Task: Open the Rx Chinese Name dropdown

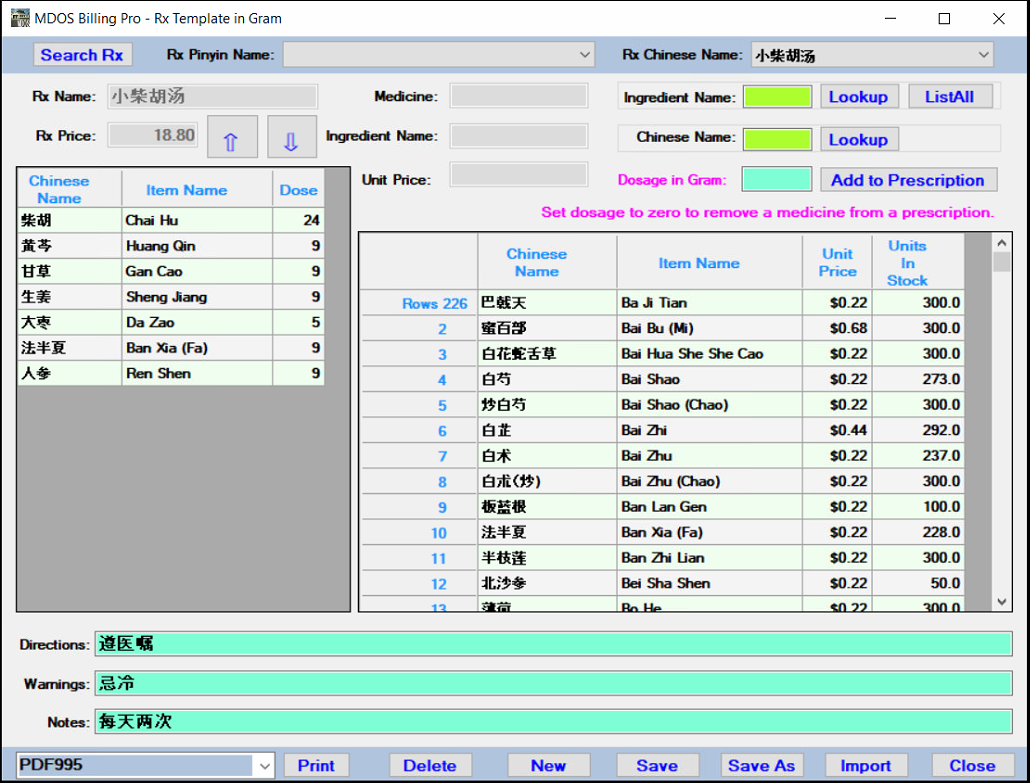Action: [x=984, y=54]
